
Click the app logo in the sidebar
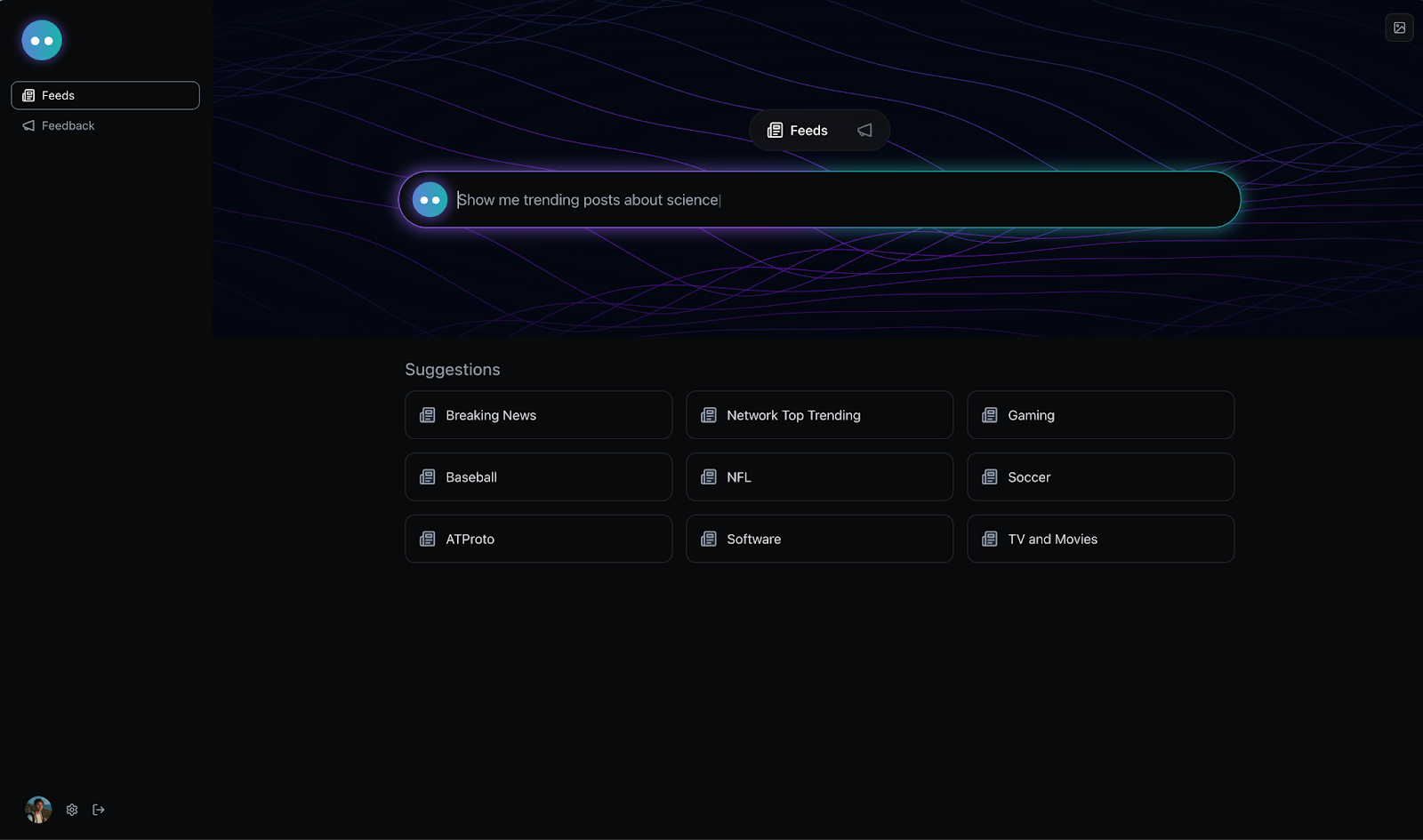coord(42,40)
